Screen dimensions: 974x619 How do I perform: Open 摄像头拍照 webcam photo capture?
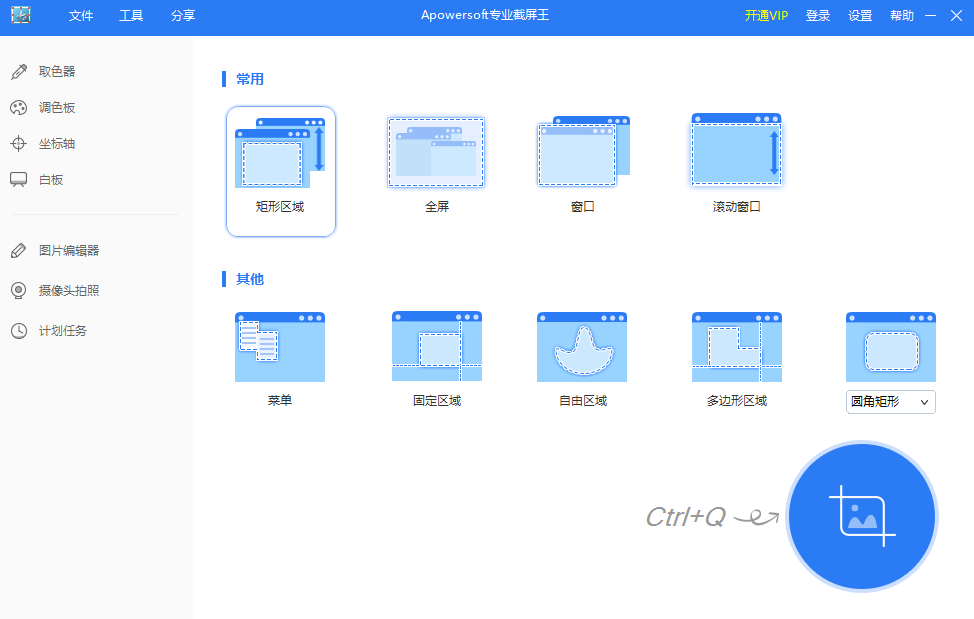point(70,290)
